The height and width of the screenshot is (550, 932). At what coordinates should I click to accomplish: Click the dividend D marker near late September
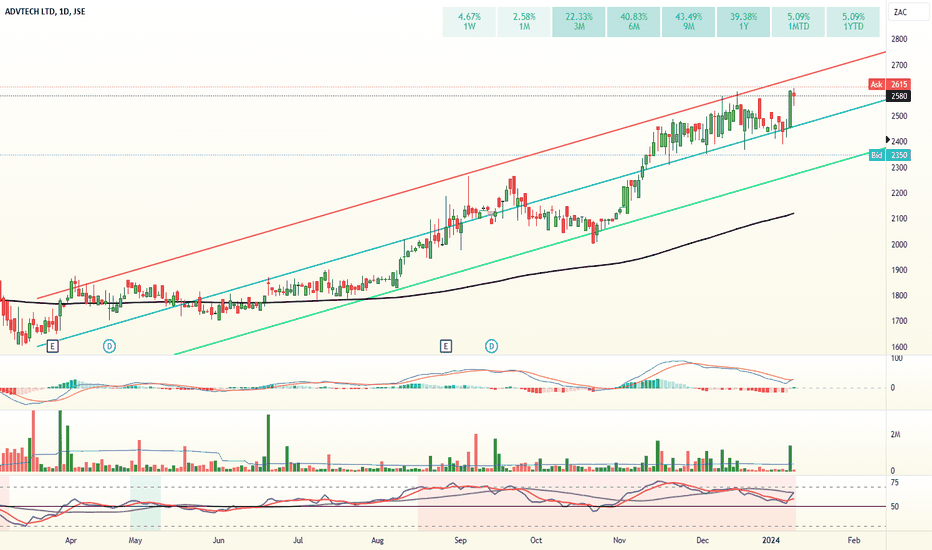[x=491, y=346]
